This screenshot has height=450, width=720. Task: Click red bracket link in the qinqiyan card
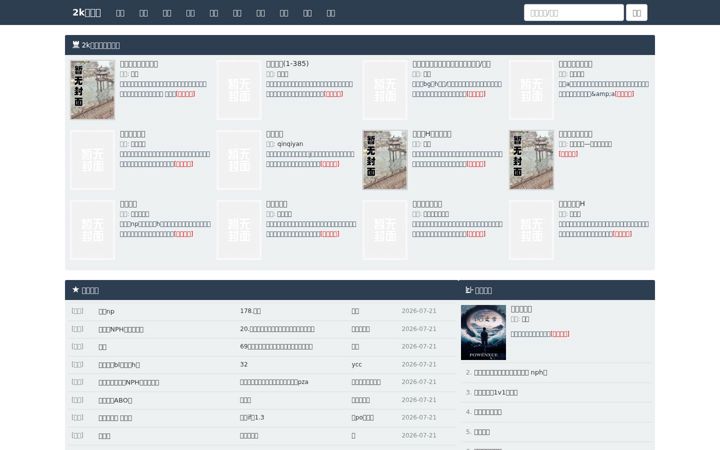330,164
